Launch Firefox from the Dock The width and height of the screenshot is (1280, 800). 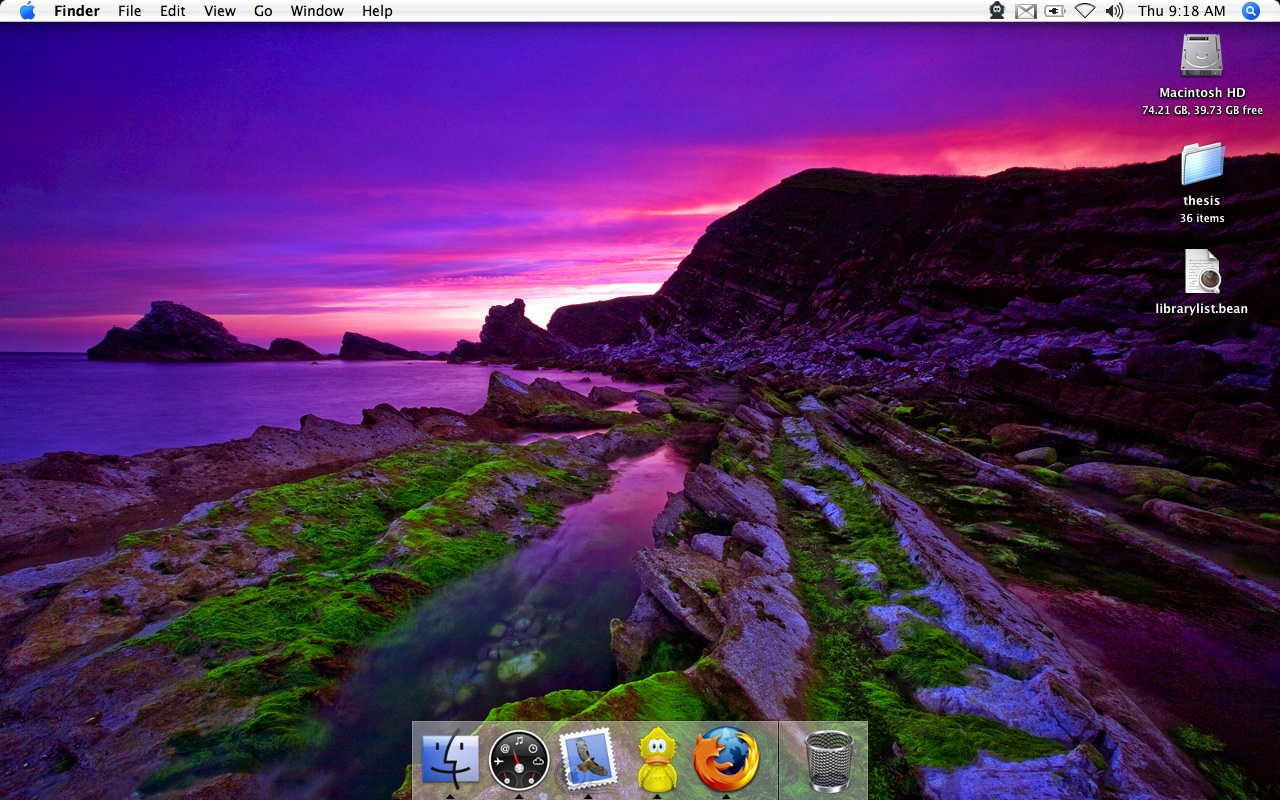pos(726,759)
